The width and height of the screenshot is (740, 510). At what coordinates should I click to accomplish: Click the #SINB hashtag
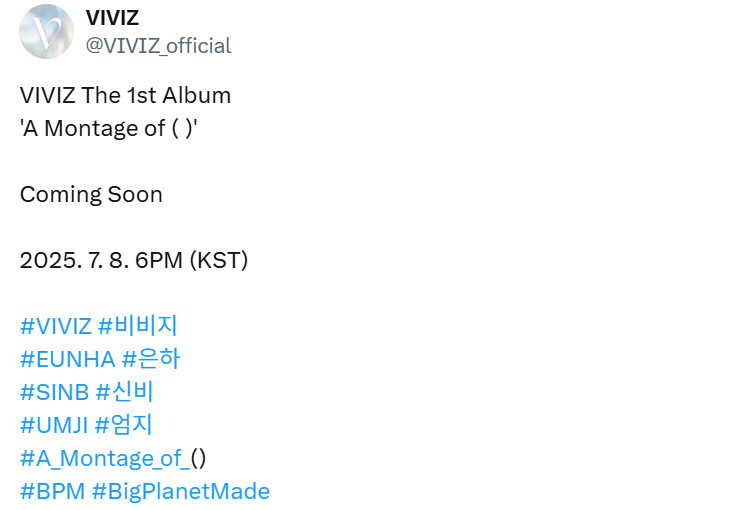[x=54, y=392]
